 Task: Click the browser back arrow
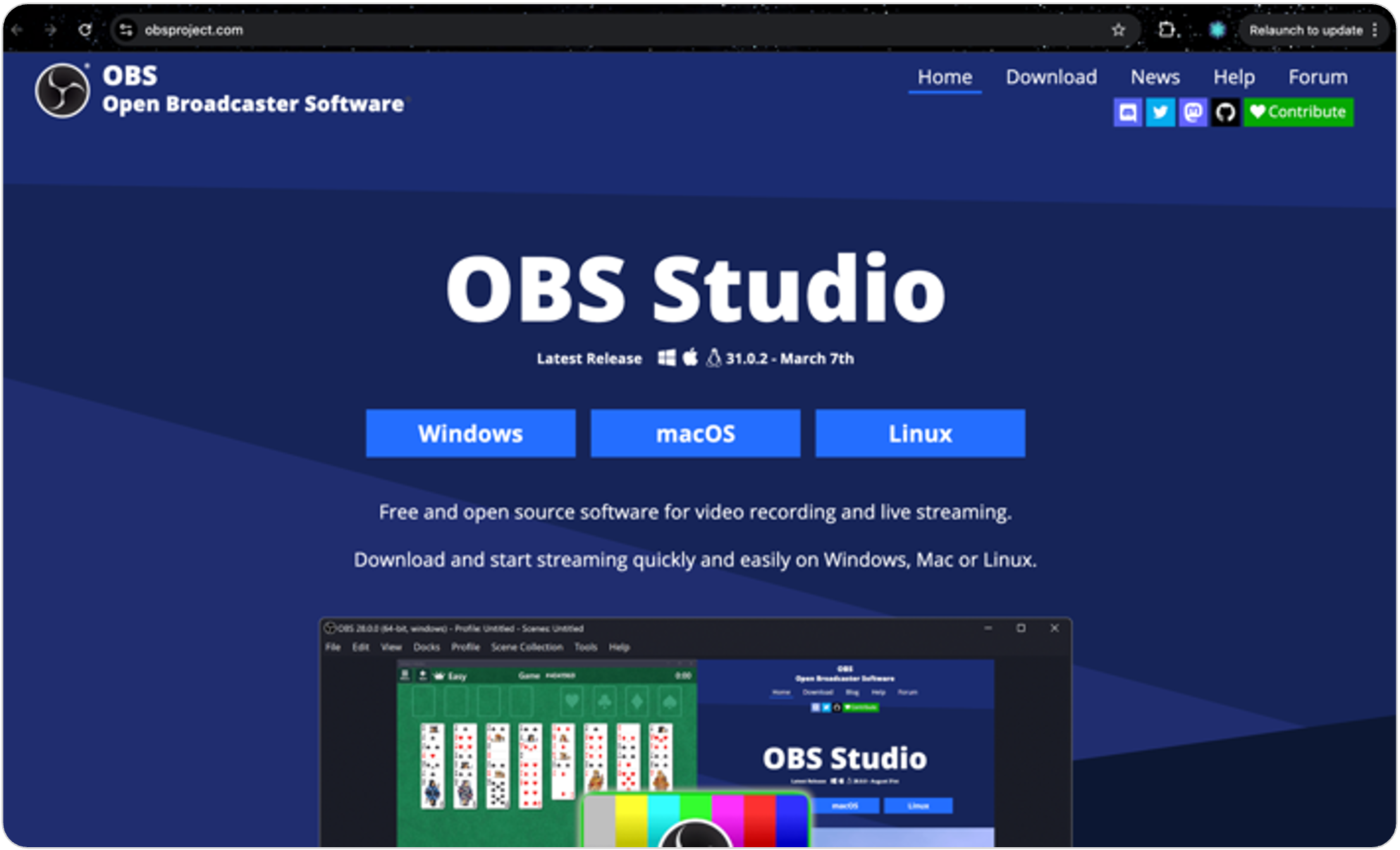(17, 30)
